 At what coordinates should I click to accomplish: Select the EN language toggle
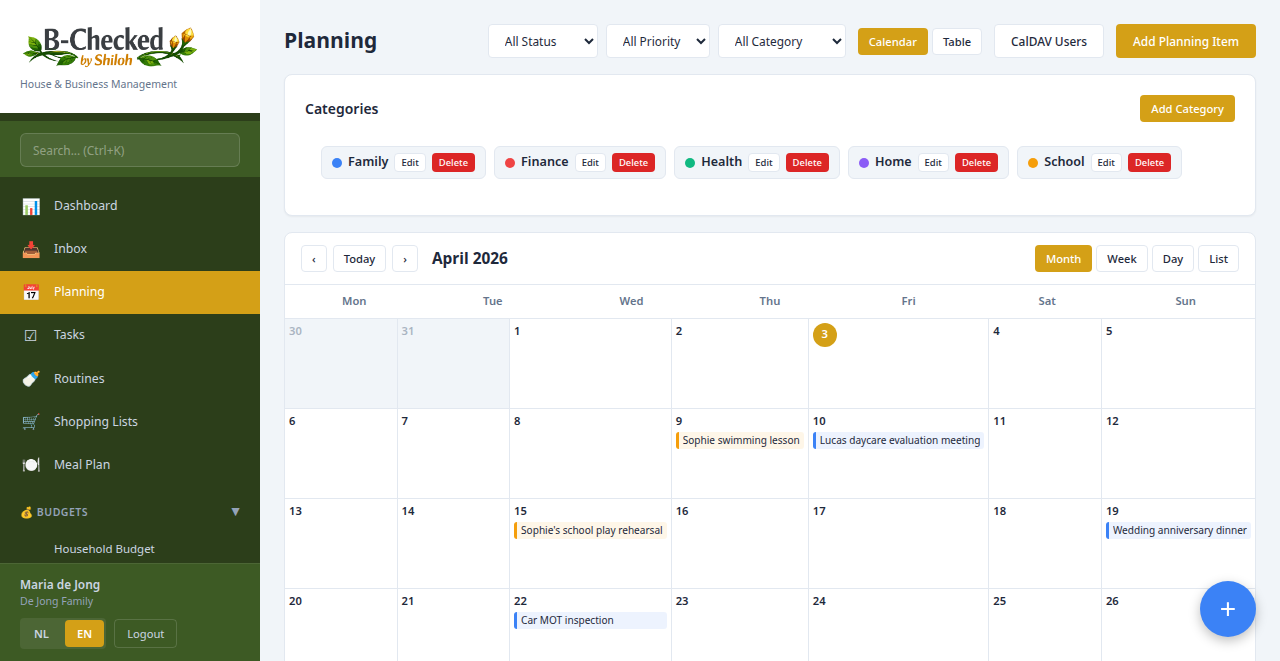pyautogui.click(x=84, y=633)
